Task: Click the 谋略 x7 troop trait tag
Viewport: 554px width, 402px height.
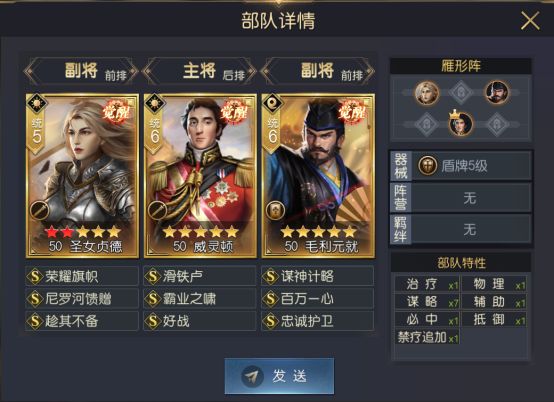Action: coord(427,302)
